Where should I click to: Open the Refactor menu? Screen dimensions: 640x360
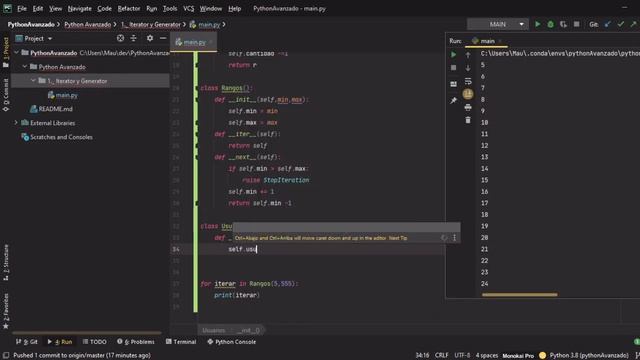(129, 8)
